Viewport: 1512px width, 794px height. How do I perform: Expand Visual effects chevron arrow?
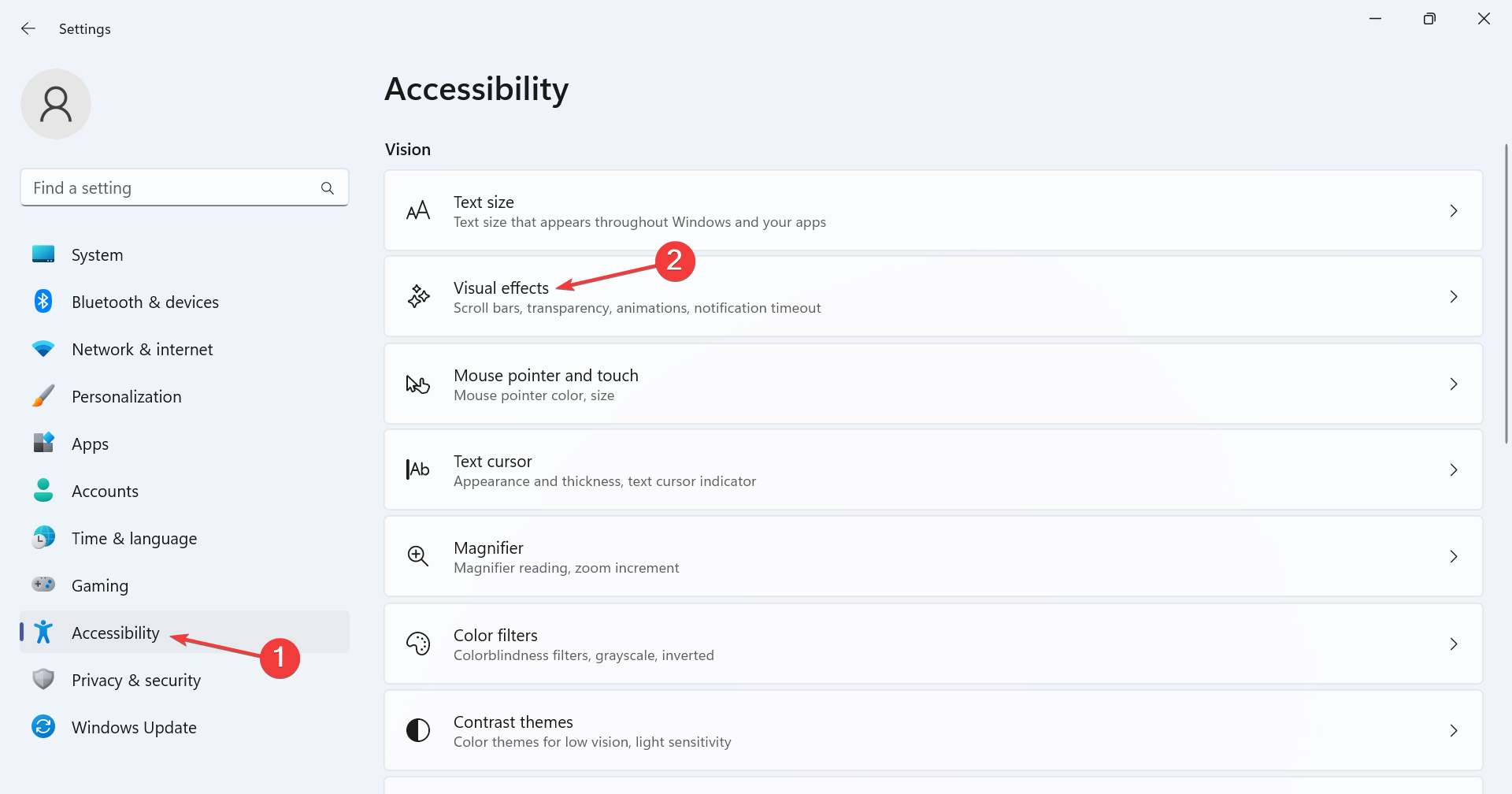click(1454, 297)
